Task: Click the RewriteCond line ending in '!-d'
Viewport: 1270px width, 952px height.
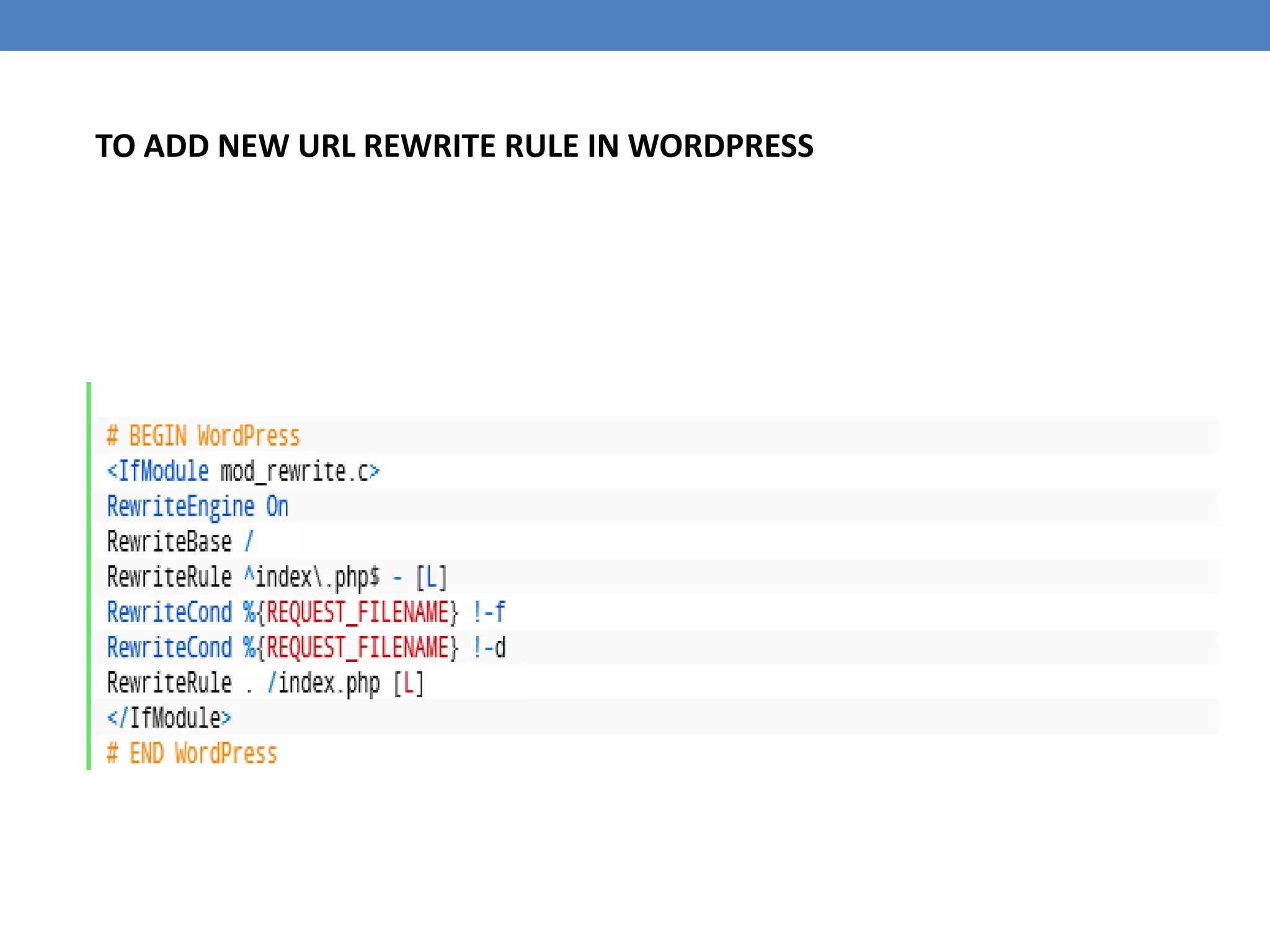Action: tap(306, 648)
